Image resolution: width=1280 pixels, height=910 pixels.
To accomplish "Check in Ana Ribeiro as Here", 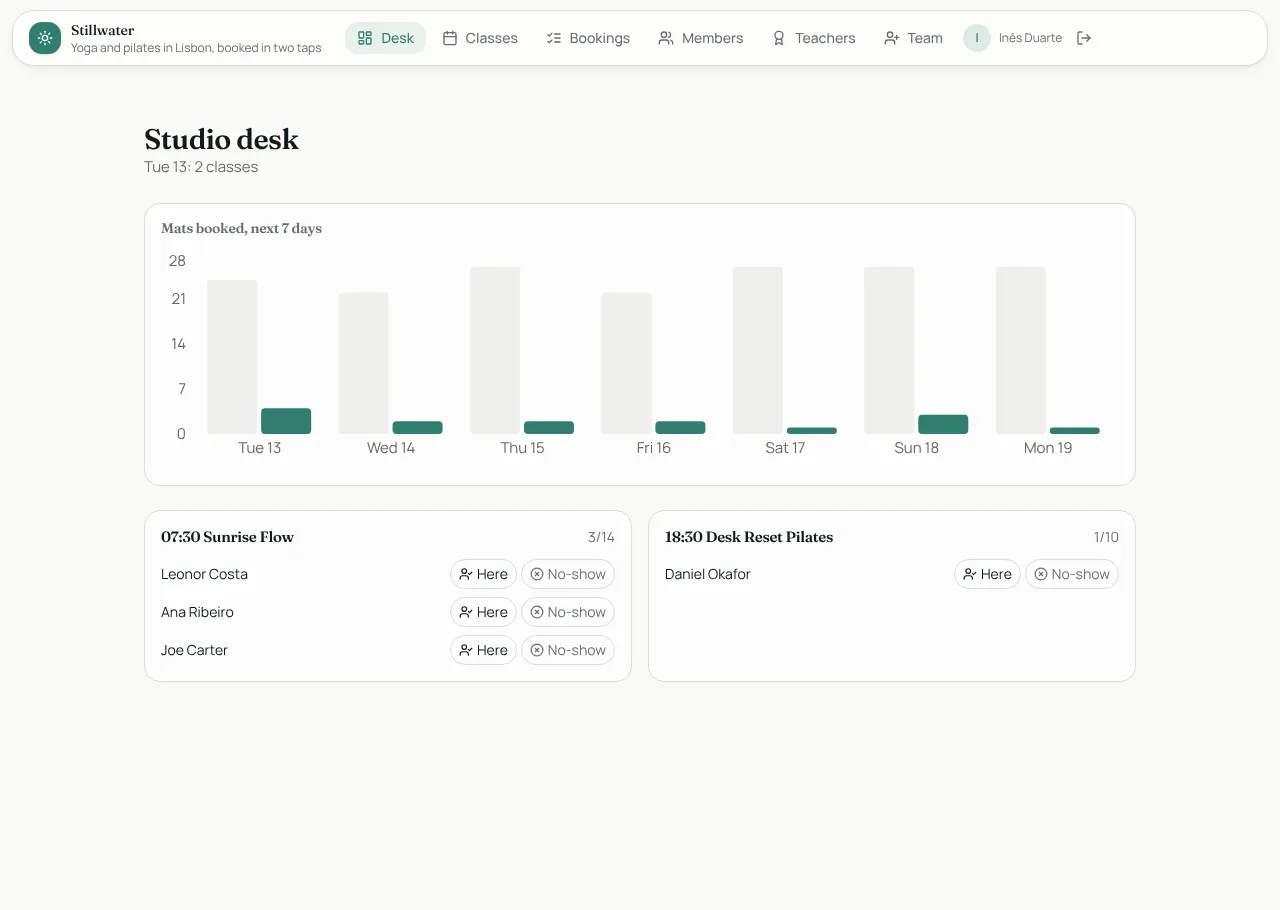I will pyautogui.click(x=483, y=612).
